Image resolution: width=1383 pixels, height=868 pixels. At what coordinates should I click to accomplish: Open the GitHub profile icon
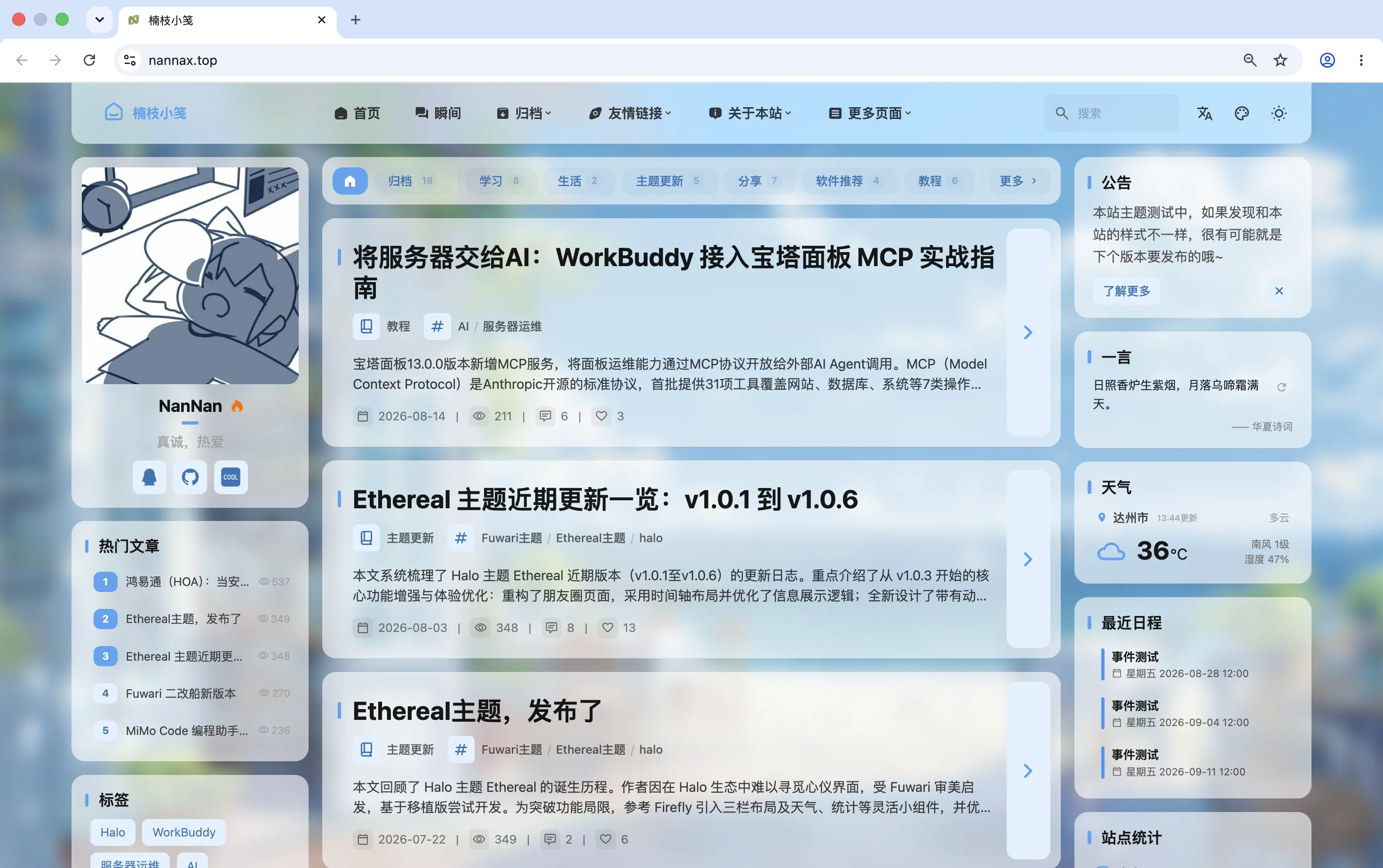pyautogui.click(x=190, y=477)
